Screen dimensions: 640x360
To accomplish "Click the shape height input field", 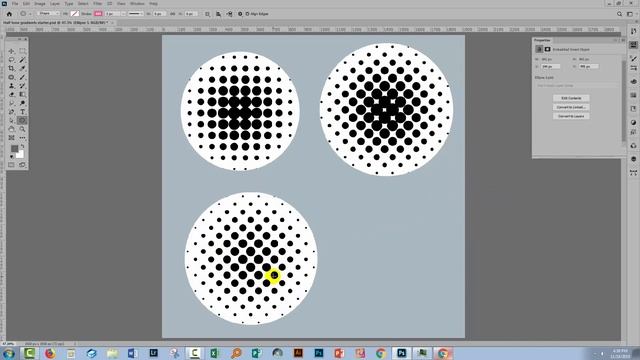I will click(x=191, y=14).
